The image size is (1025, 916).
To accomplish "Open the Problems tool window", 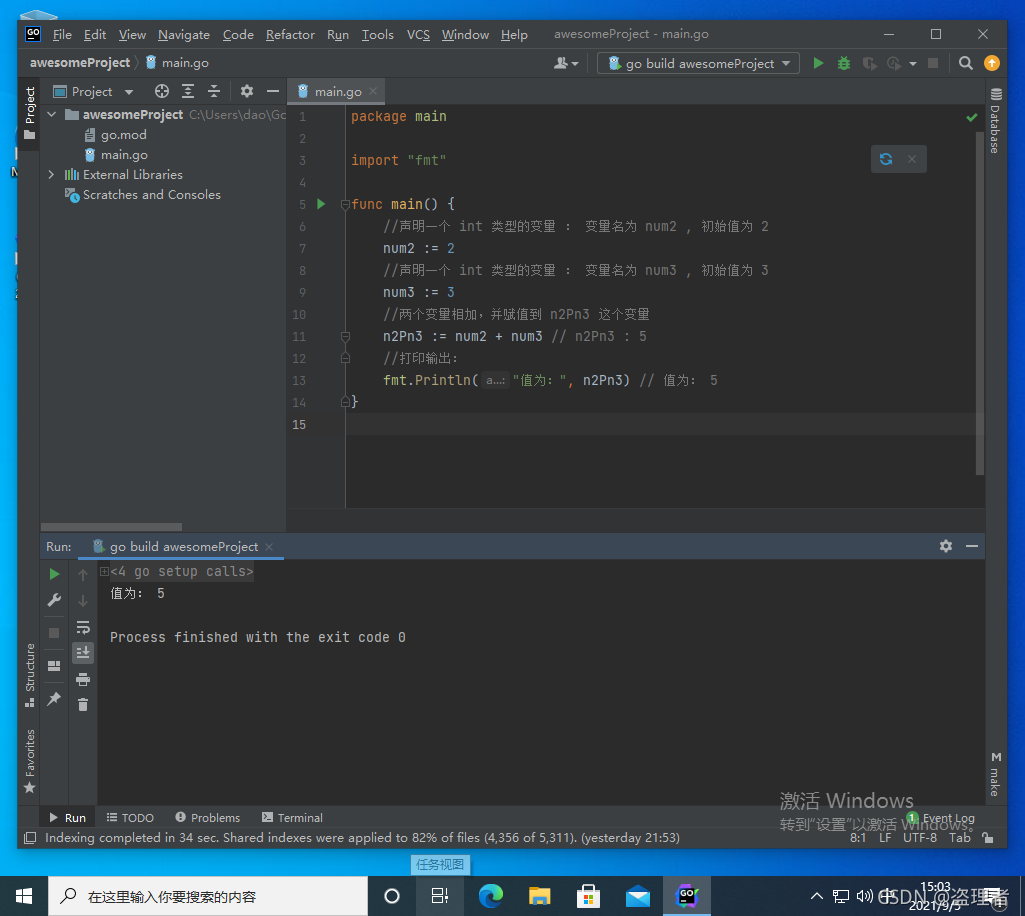I will coord(208,817).
